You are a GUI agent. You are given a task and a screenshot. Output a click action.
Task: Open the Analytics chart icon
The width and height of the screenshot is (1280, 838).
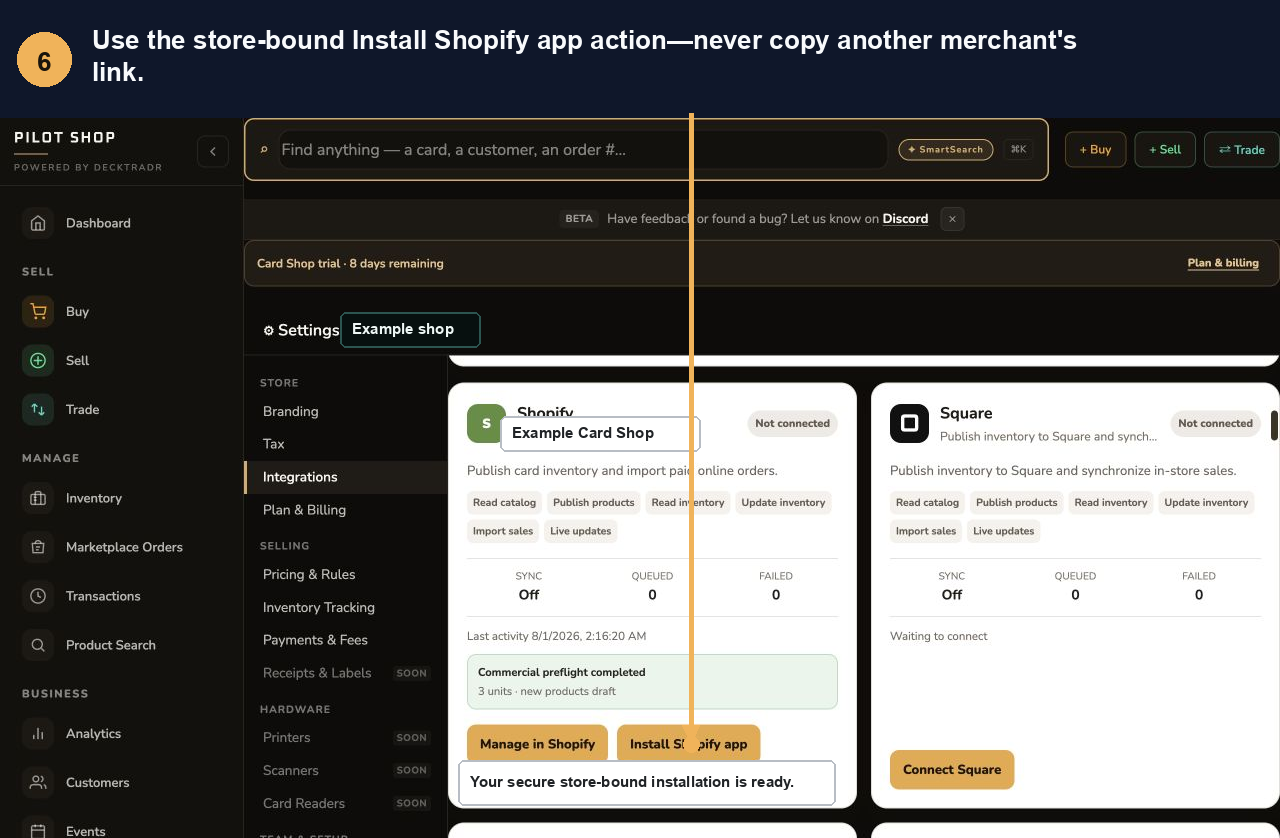point(38,733)
